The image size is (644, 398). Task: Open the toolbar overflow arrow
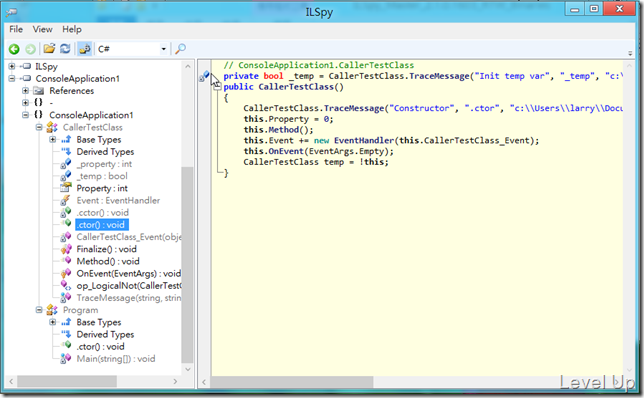[x=630, y=53]
